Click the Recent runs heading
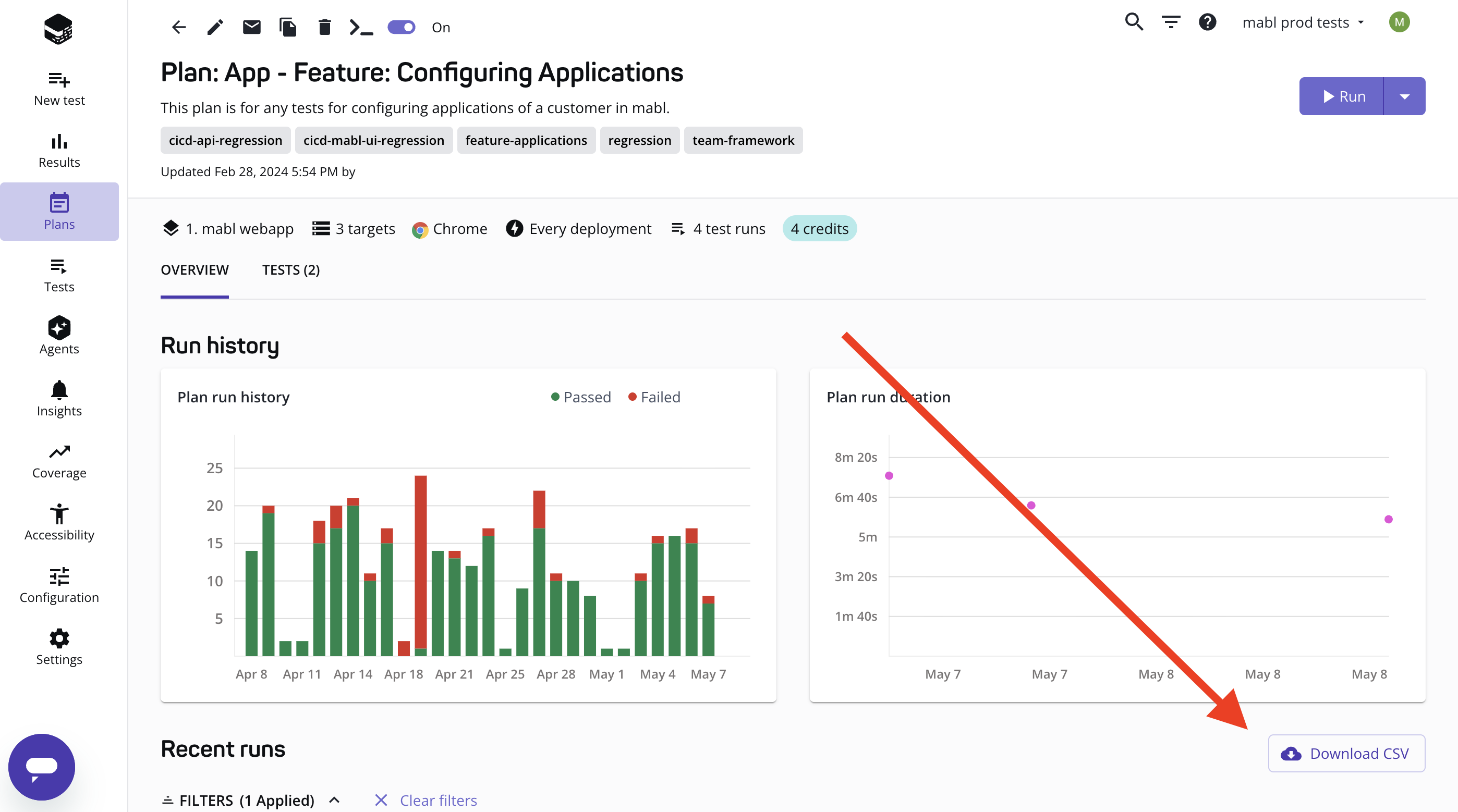The image size is (1458, 812). (223, 749)
